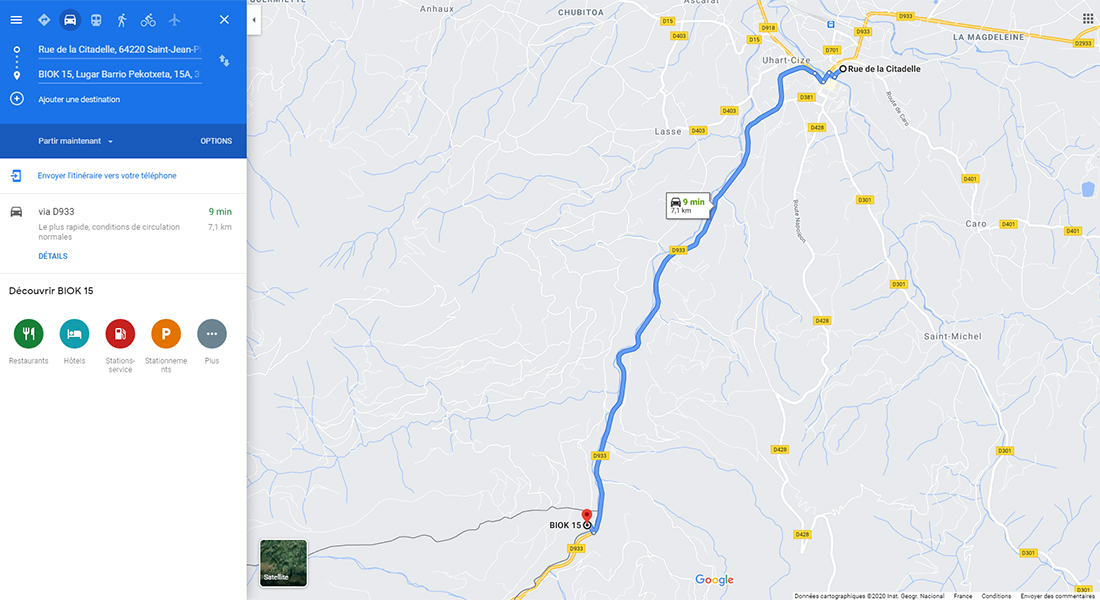Collapse the side panel arrow
This screenshot has width=1100, height=600.
coord(254,20)
